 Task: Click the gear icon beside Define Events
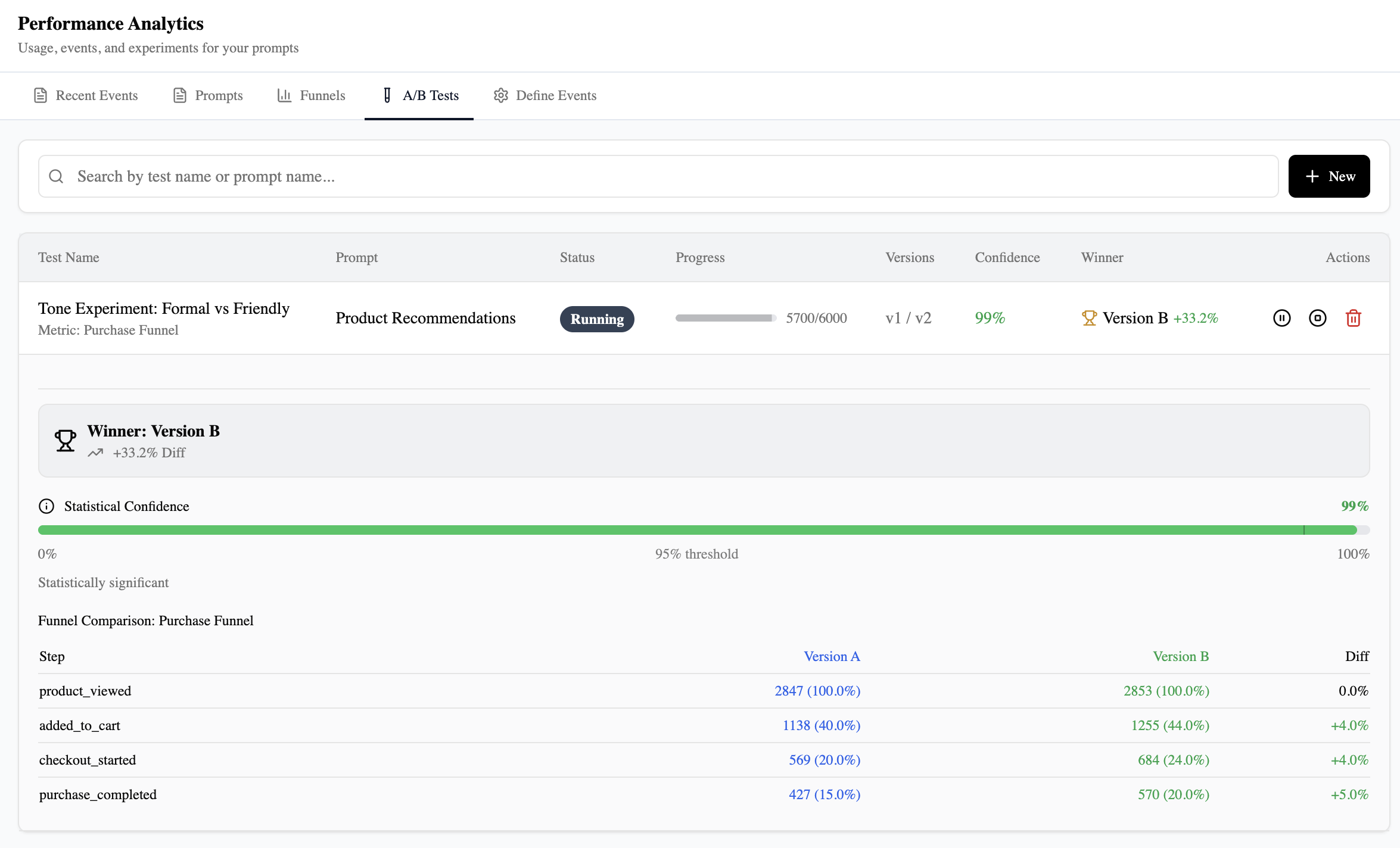(501, 95)
